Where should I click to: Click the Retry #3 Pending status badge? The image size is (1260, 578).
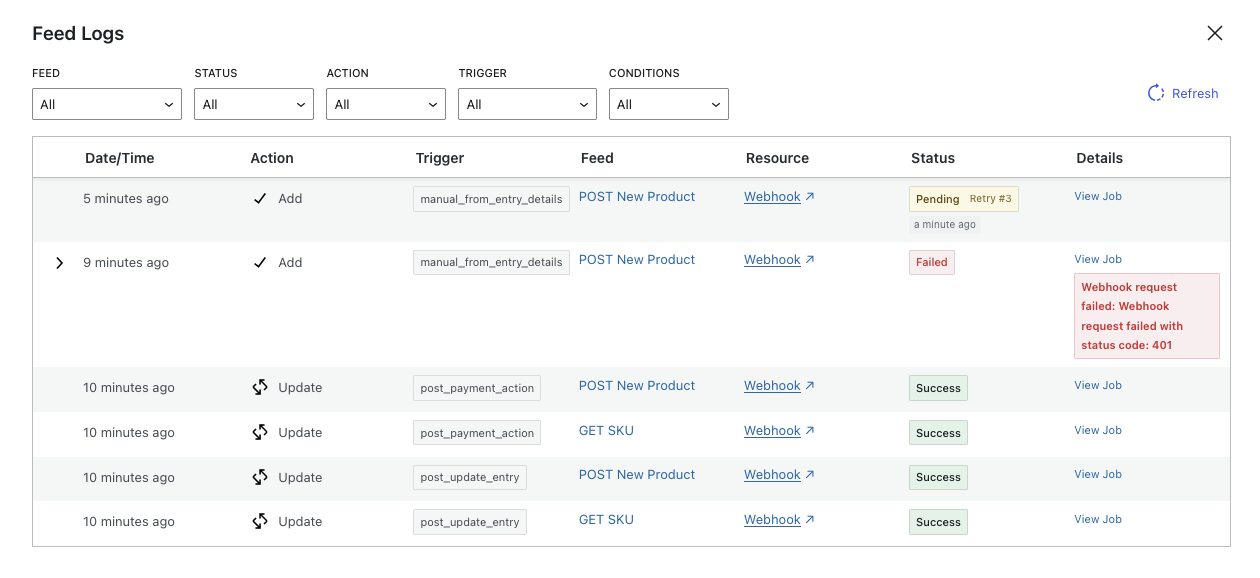pos(964,199)
